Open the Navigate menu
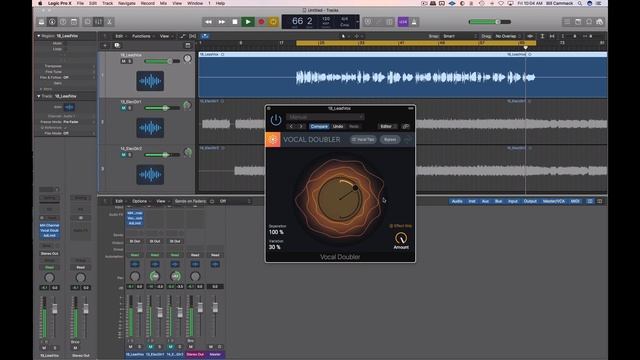 pyautogui.click(x=127, y=3)
